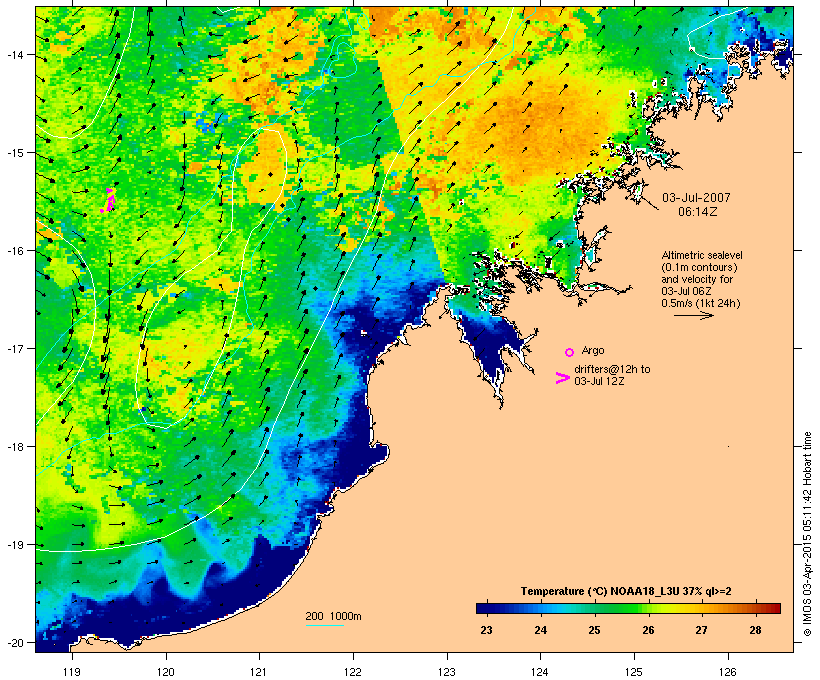Click the magenta drifters arrowhead legend symbol
820x680 pixels.
[562, 378]
